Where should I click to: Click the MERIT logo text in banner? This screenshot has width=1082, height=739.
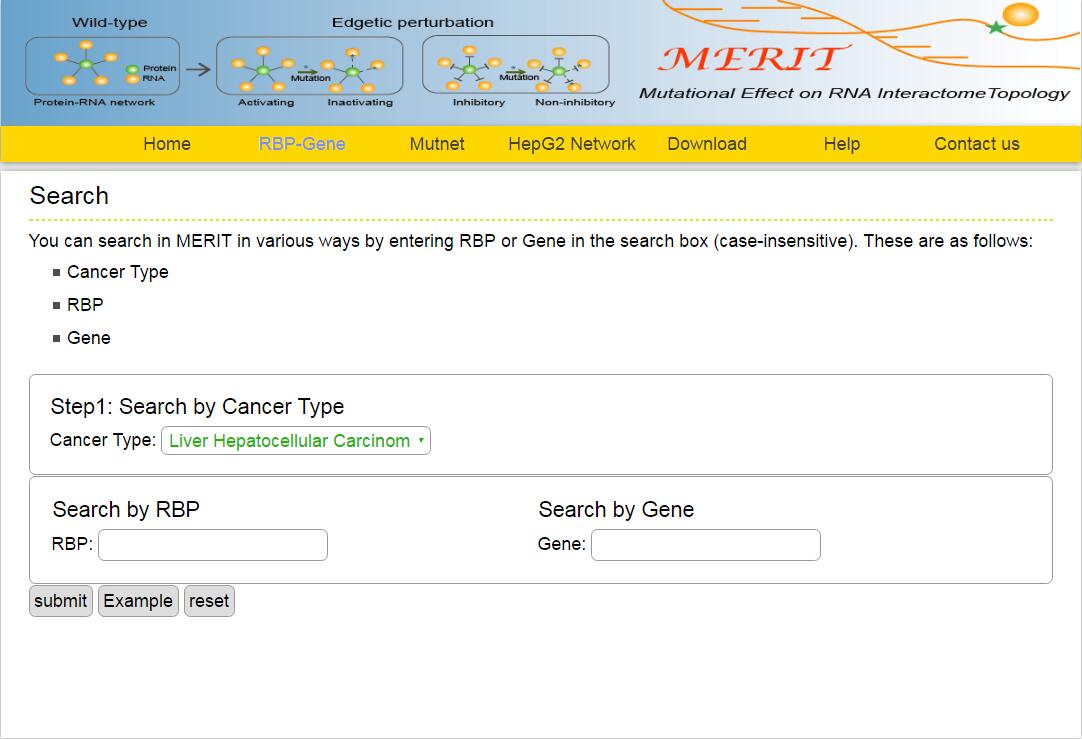tap(752, 59)
